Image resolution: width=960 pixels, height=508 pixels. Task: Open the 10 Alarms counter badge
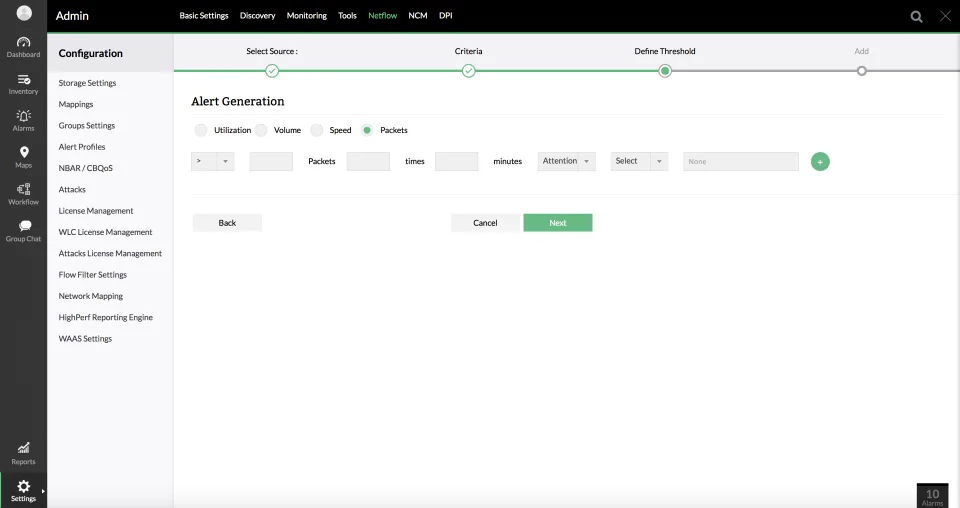[x=932, y=496]
